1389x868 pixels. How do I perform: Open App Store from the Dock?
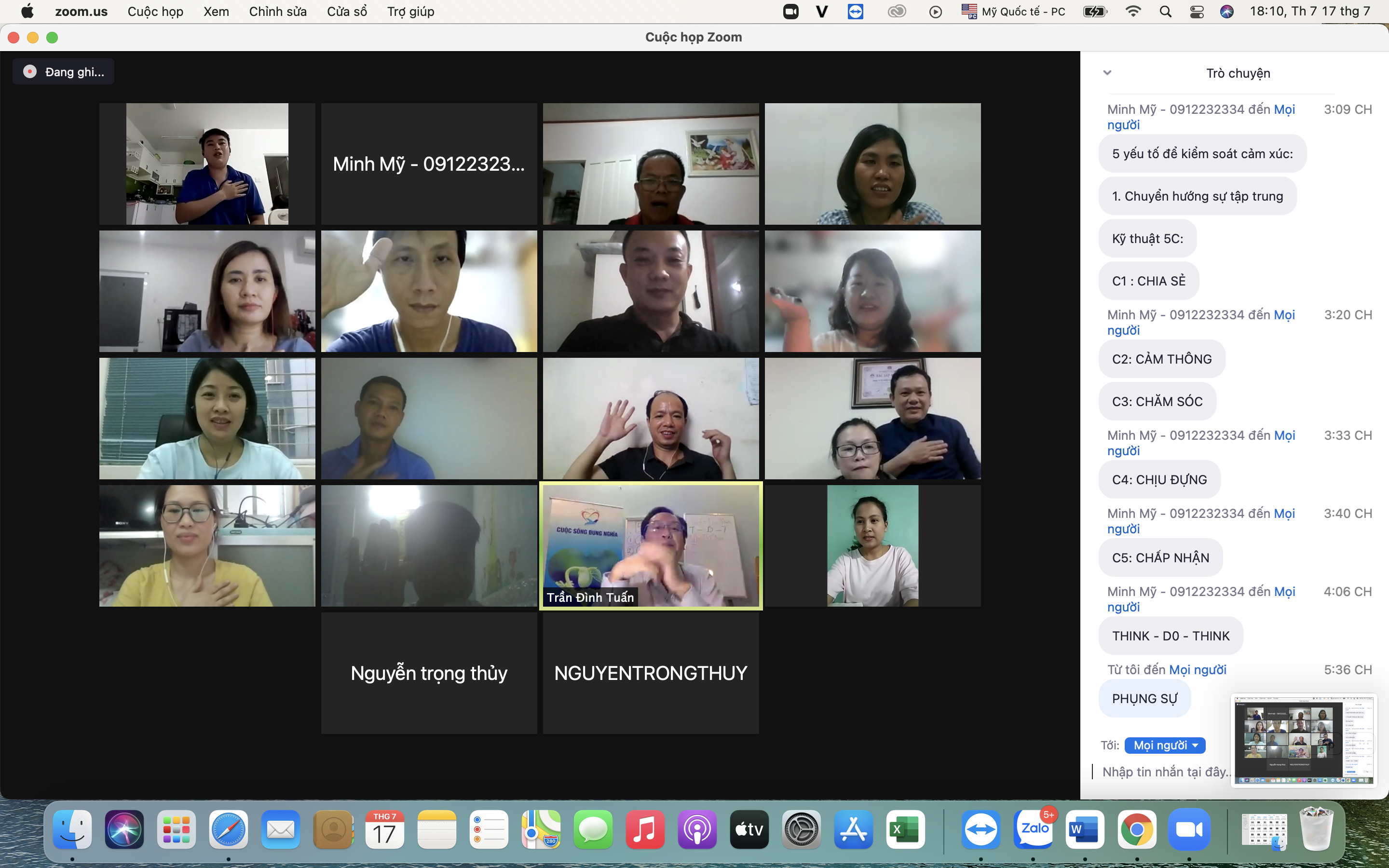pos(853,829)
